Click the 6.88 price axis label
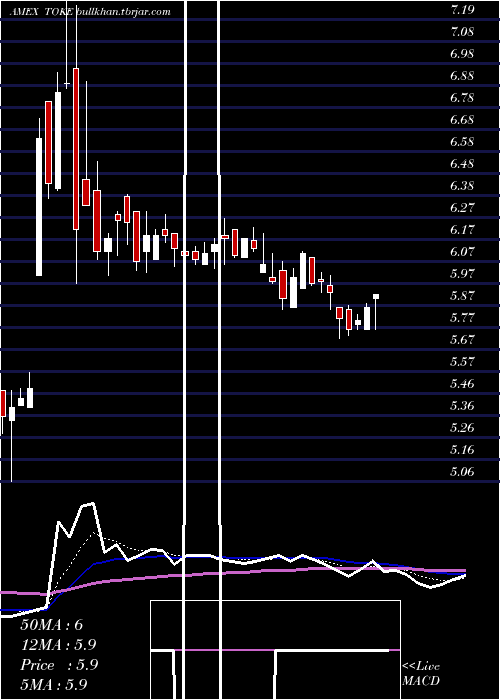Viewport: 500px width, 700px height. (x=462, y=76)
